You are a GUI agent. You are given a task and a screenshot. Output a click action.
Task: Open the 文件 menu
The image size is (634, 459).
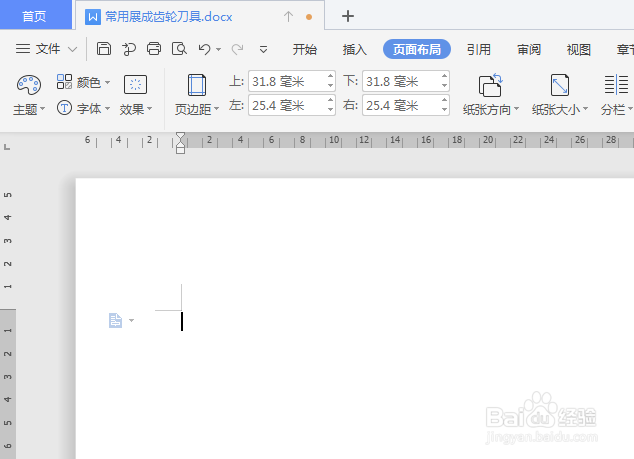pos(38,49)
